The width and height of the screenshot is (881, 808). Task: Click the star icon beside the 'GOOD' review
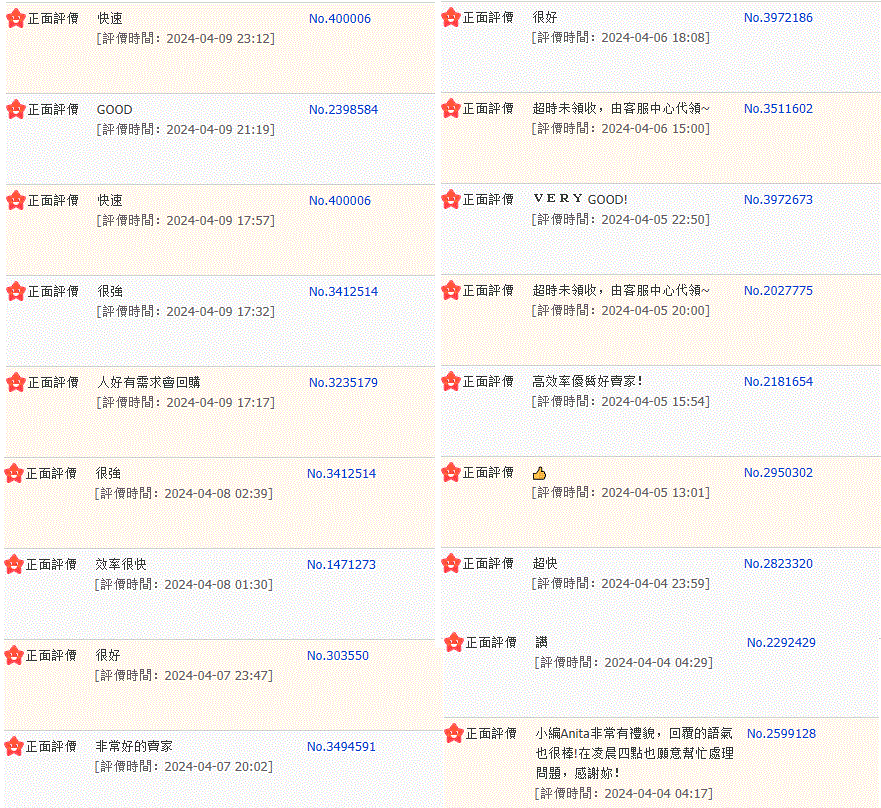[x=15, y=109]
